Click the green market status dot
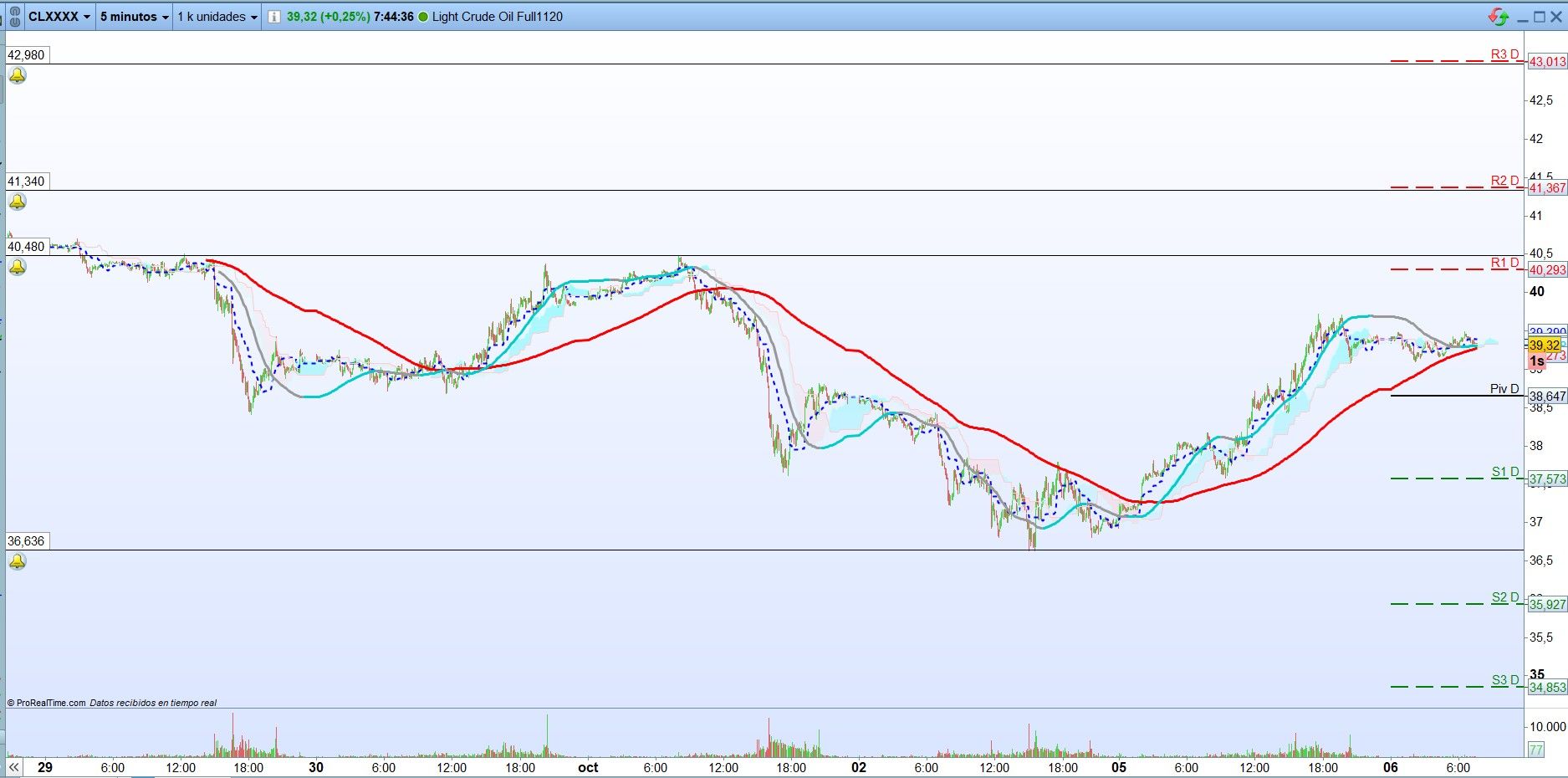This screenshot has width=1568, height=778. pyautogui.click(x=423, y=17)
